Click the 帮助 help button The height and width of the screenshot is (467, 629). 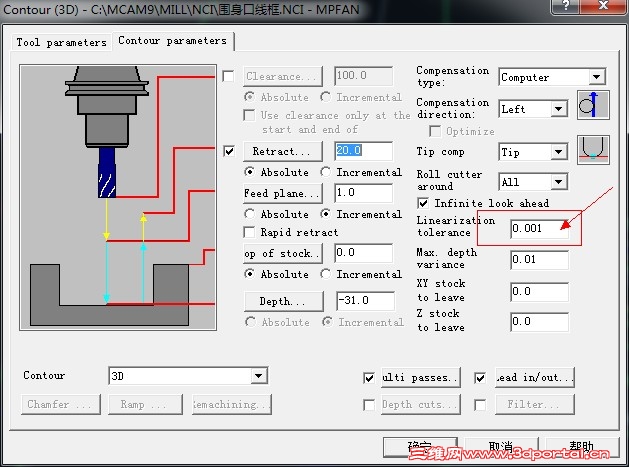[582, 447]
